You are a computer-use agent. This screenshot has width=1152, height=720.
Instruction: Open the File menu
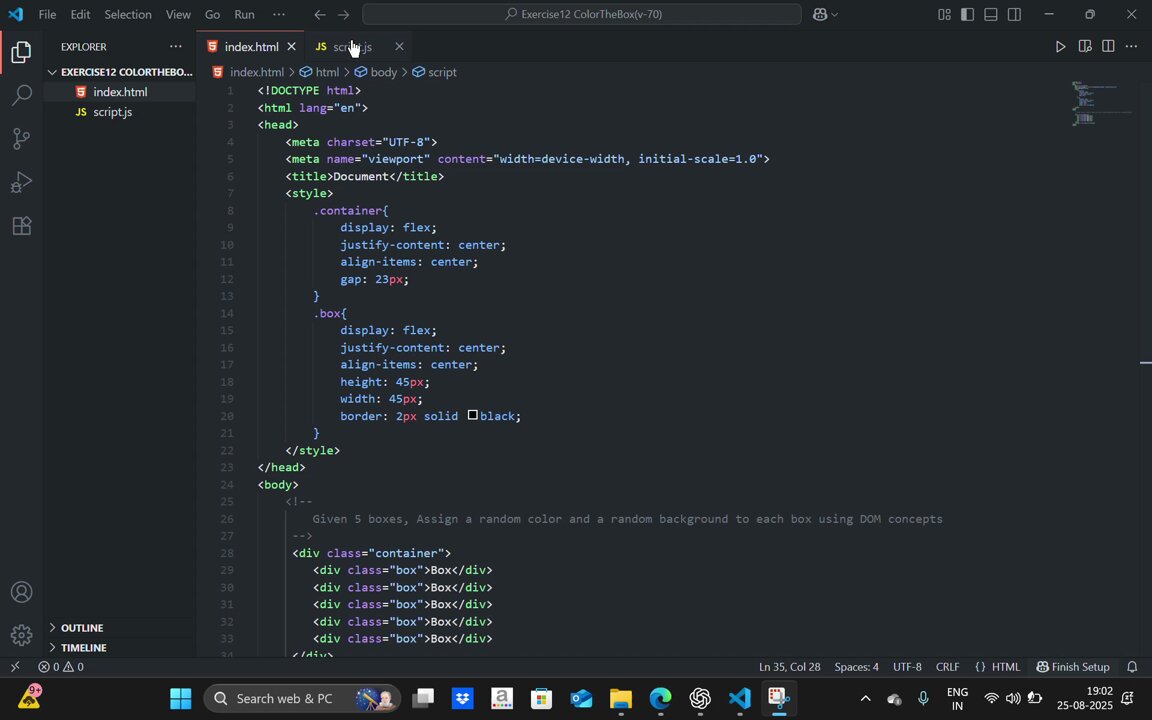click(x=47, y=14)
